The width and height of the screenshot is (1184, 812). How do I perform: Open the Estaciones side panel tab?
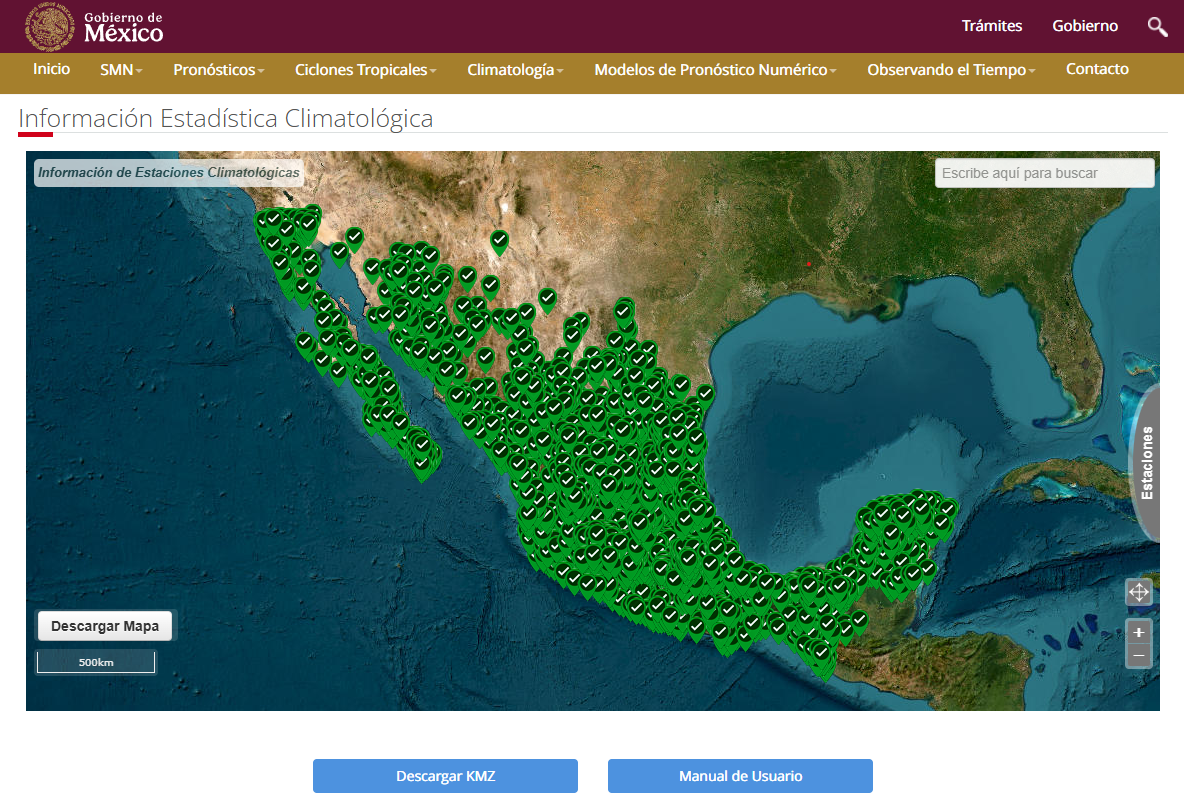[1146, 462]
